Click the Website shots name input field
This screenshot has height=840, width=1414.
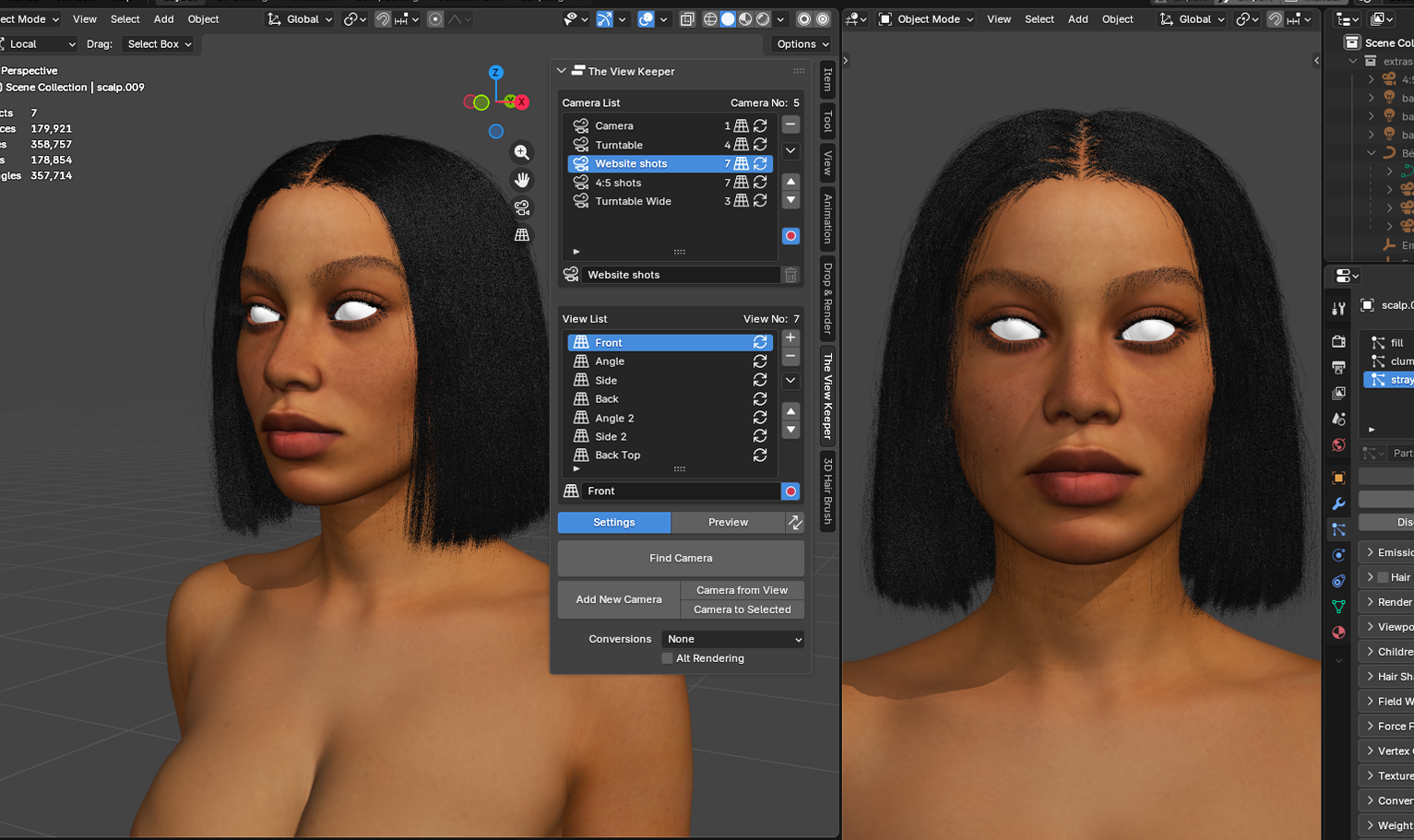tap(681, 274)
